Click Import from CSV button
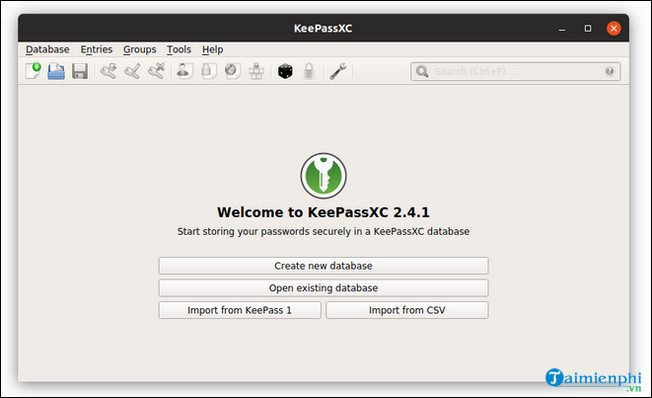This screenshot has width=652, height=398. click(x=407, y=310)
